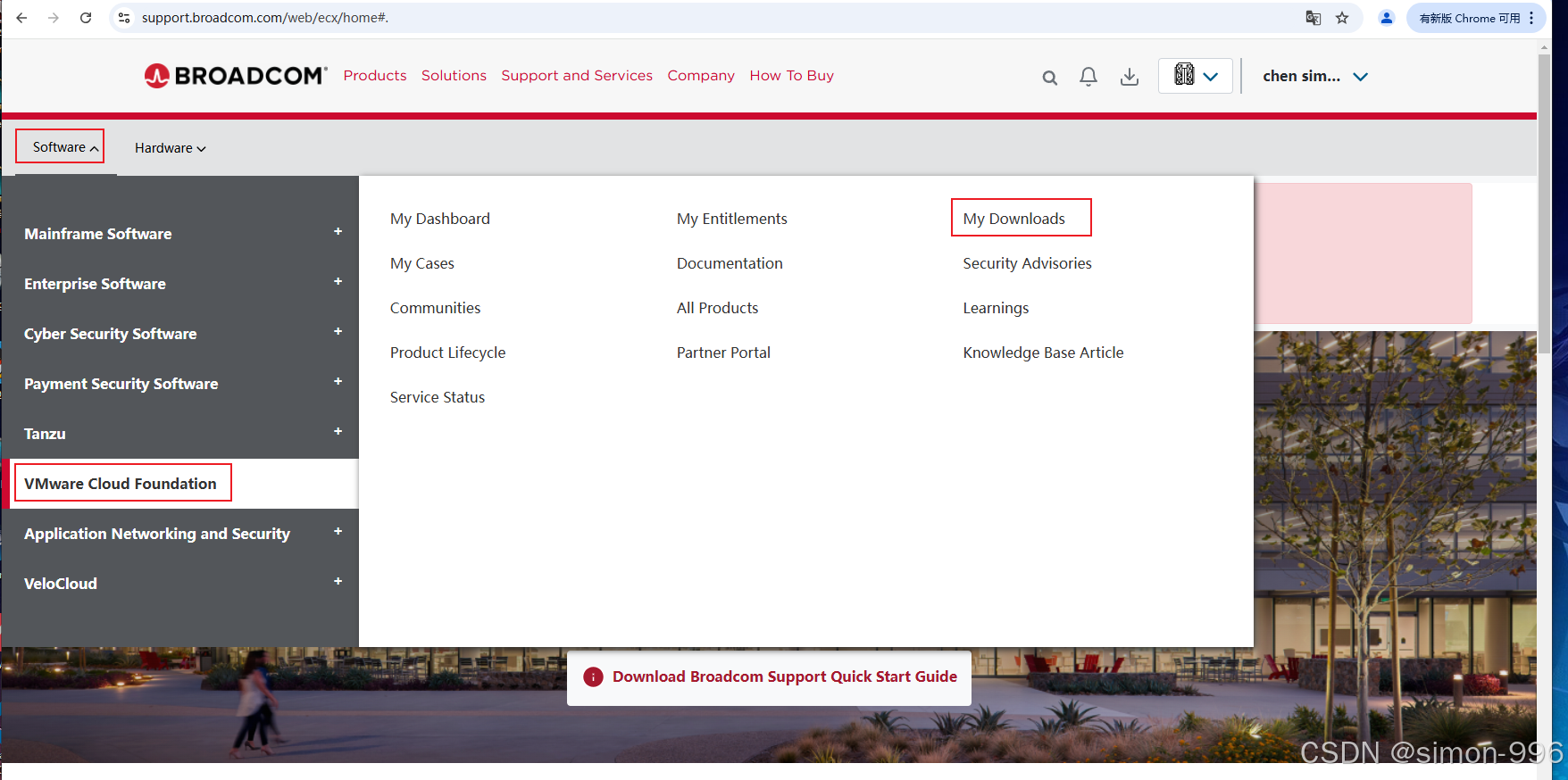1568x780 pixels.
Task: Select VMware Cloud Foundation category
Action: (x=121, y=484)
